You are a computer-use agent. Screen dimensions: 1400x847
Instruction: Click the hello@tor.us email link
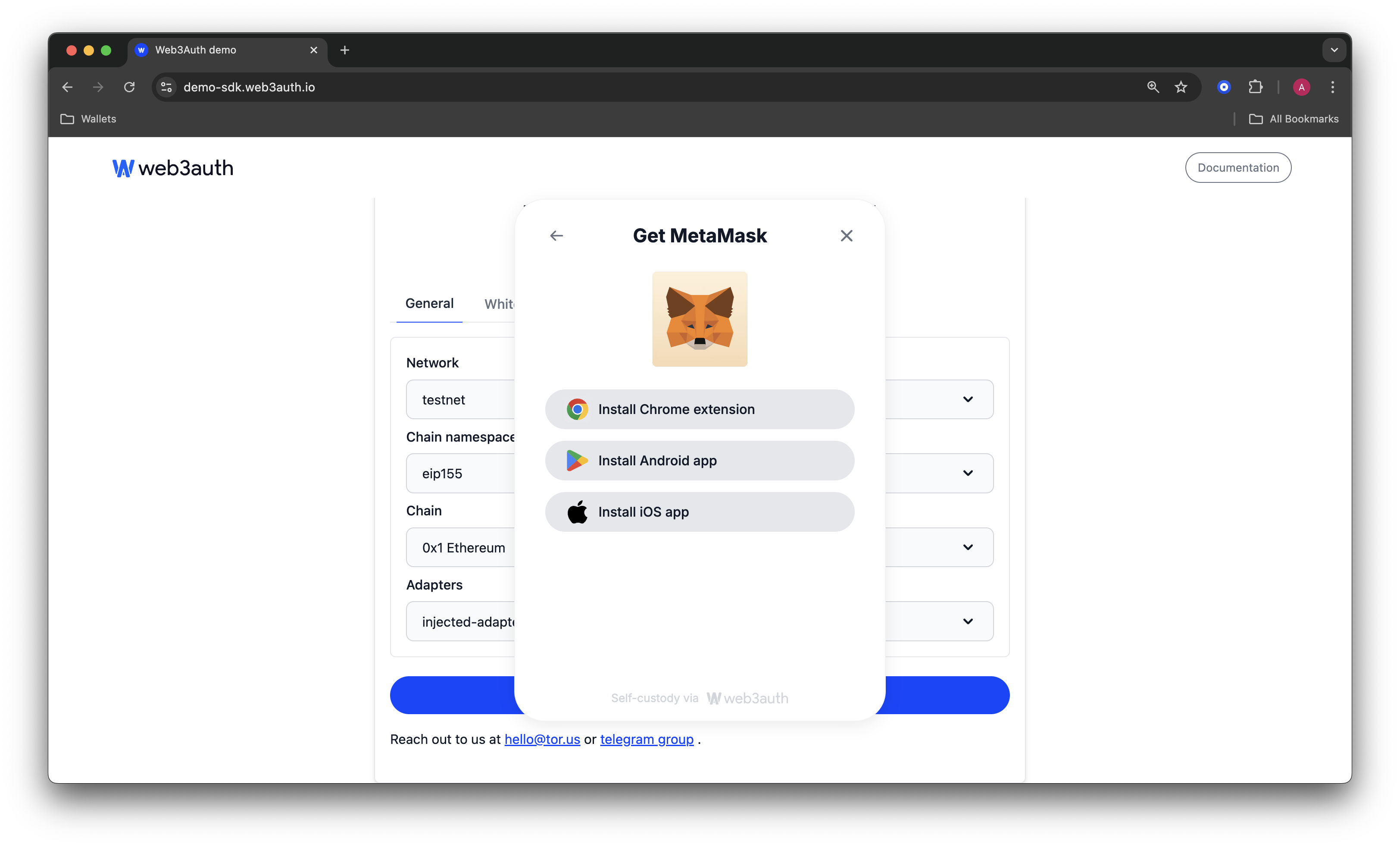[542, 739]
